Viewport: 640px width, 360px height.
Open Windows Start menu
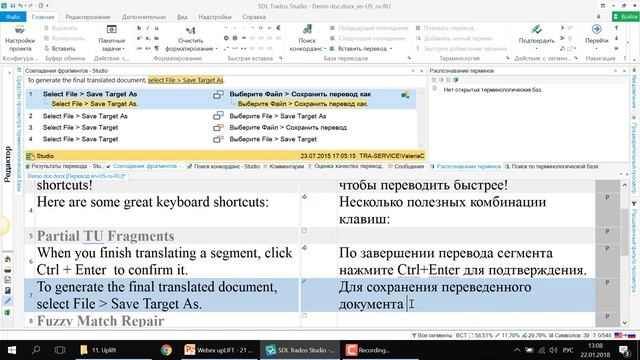(x=11, y=350)
